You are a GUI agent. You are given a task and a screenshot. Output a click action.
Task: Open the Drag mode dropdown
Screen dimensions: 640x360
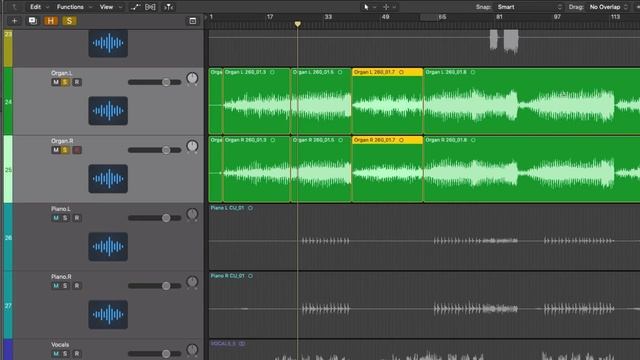point(608,7)
